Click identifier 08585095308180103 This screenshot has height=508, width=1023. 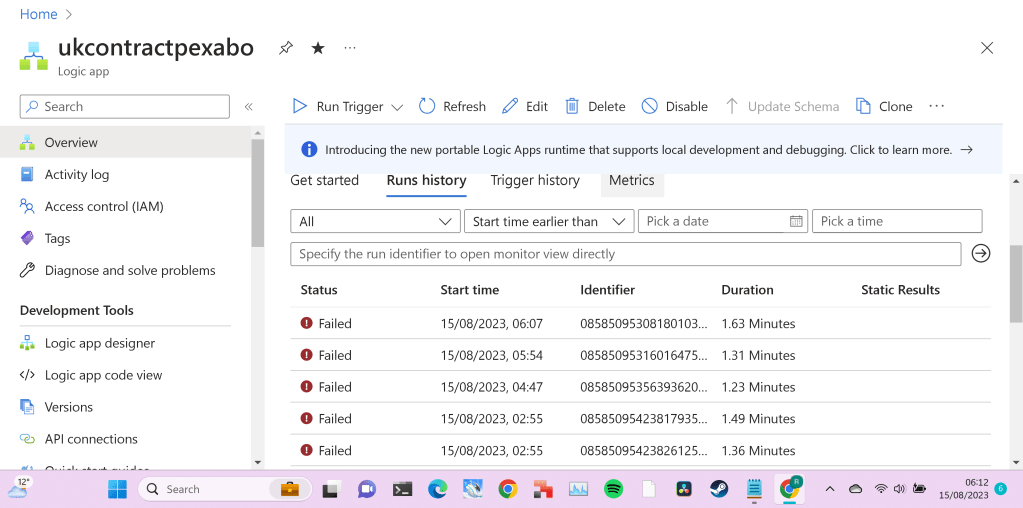pyautogui.click(x=644, y=323)
